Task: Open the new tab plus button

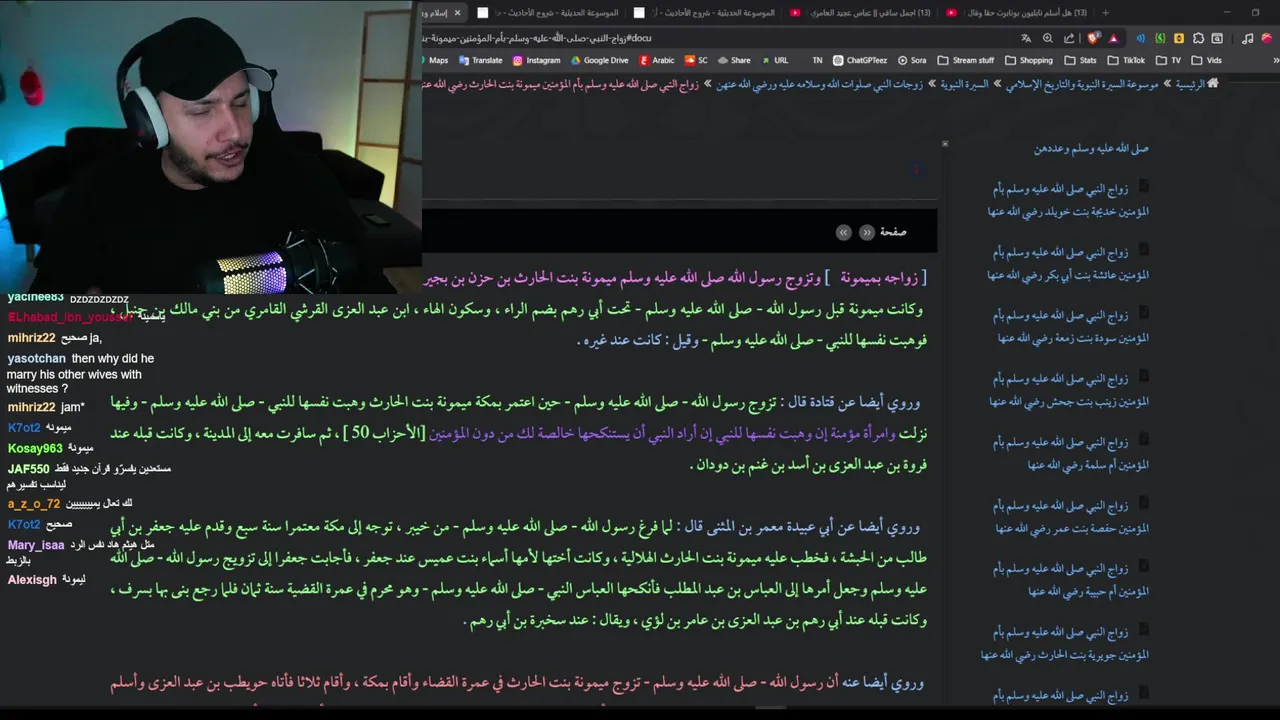Action: 1105,13
